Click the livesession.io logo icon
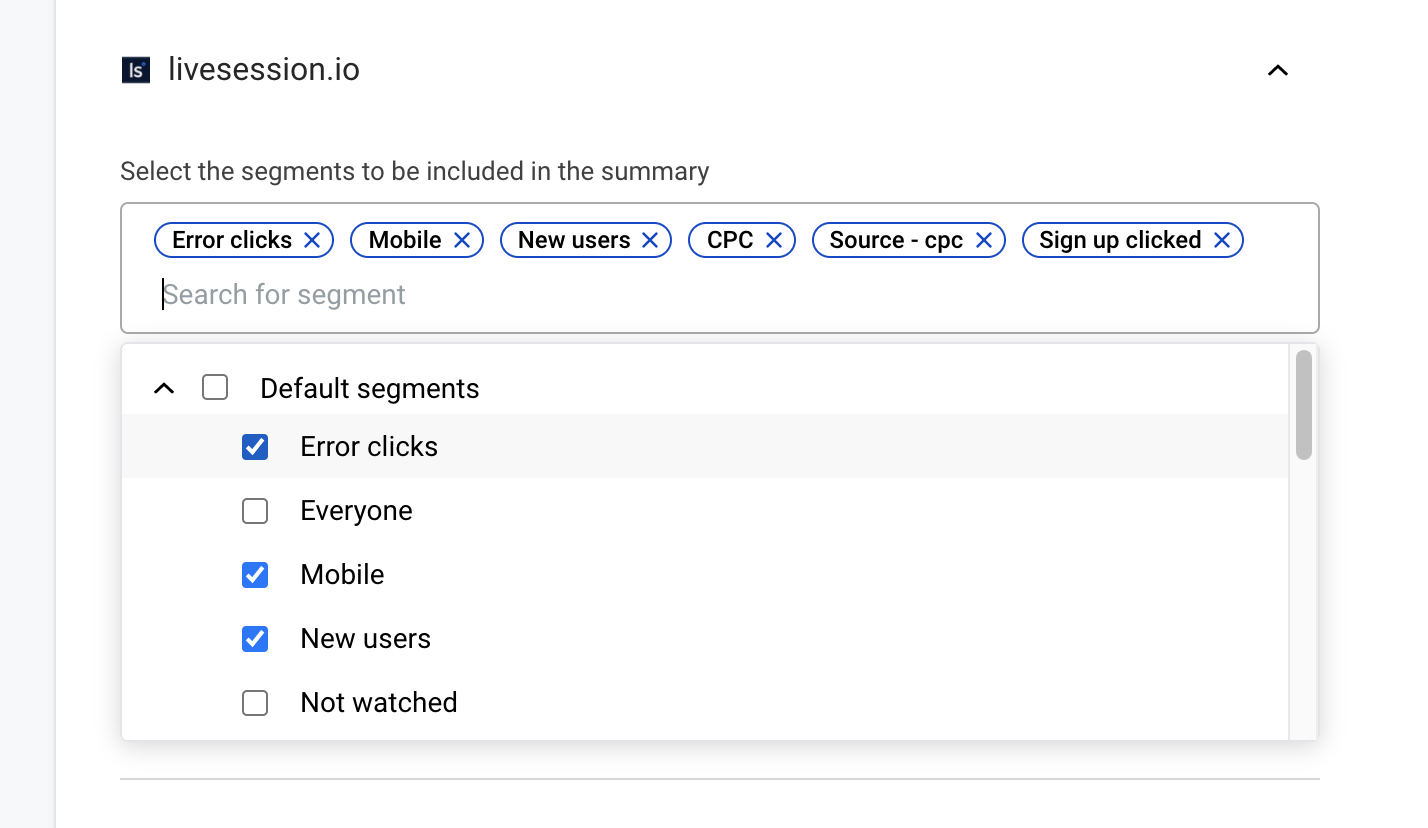1428x828 pixels. coord(134,69)
